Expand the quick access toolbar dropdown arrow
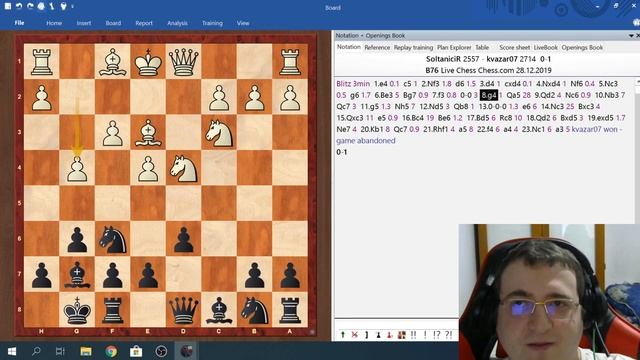The width and height of the screenshot is (640, 360). (73, 7)
